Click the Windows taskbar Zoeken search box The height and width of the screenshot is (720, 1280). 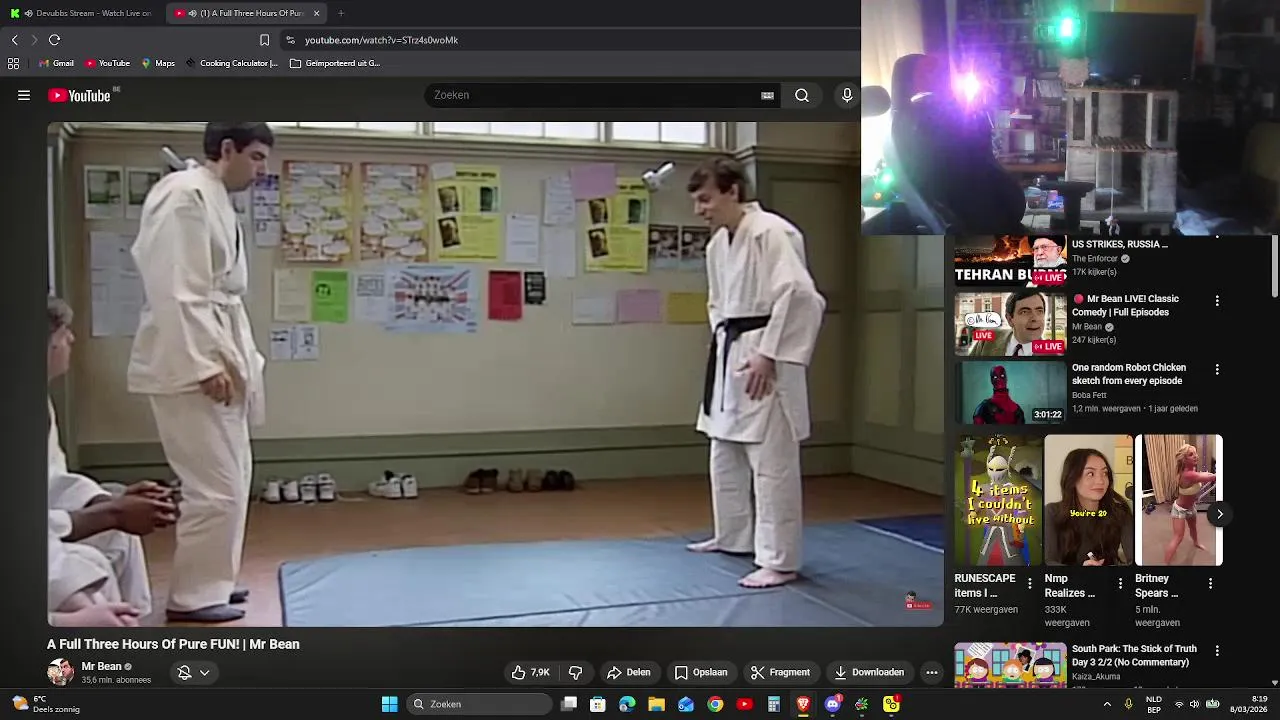point(480,704)
